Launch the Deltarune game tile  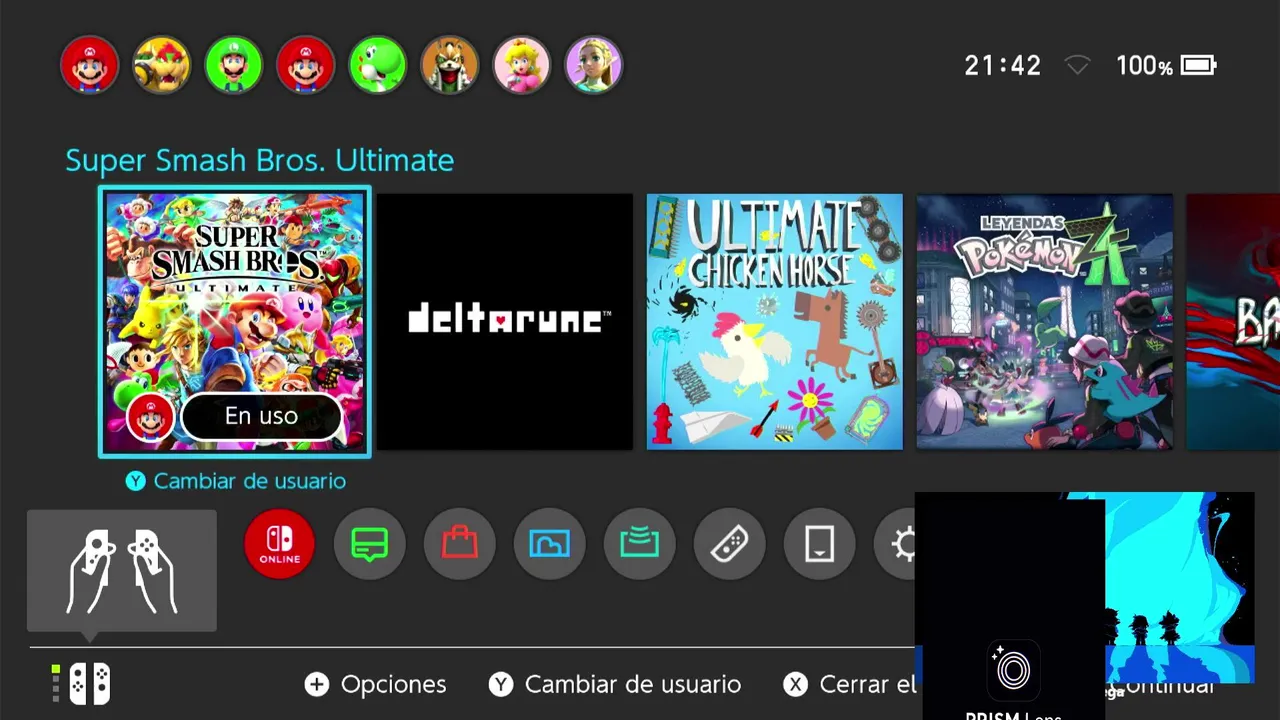click(505, 322)
